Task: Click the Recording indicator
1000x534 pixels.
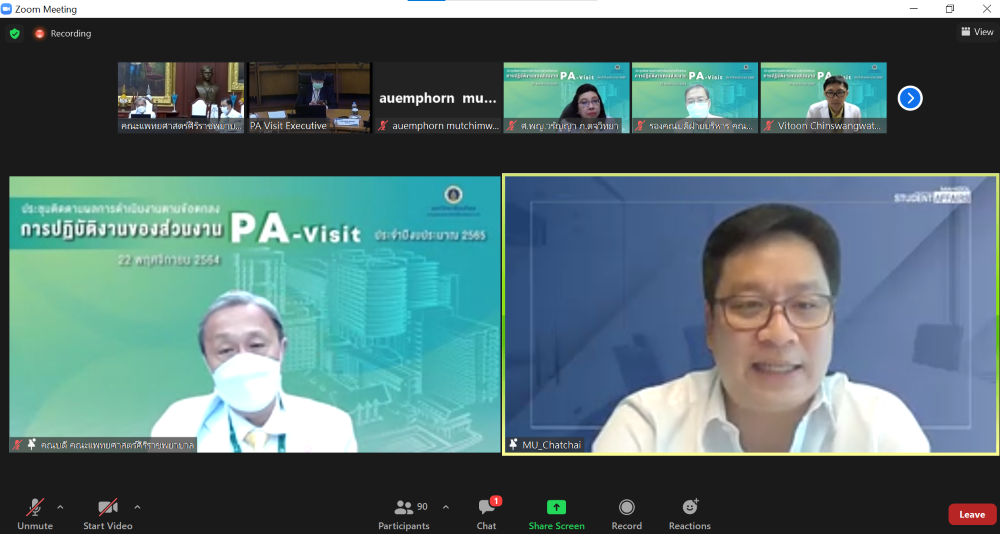Action: click(x=63, y=33)
